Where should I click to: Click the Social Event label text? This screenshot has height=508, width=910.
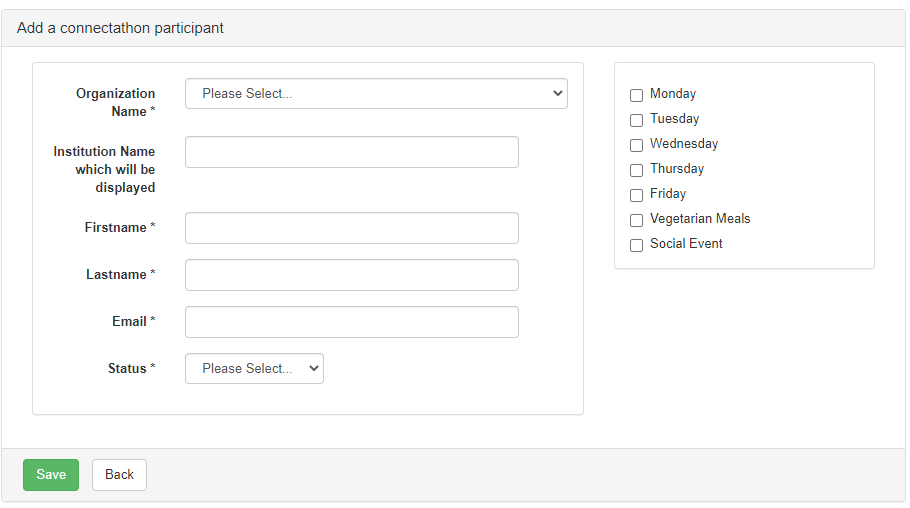coord(686,244)
